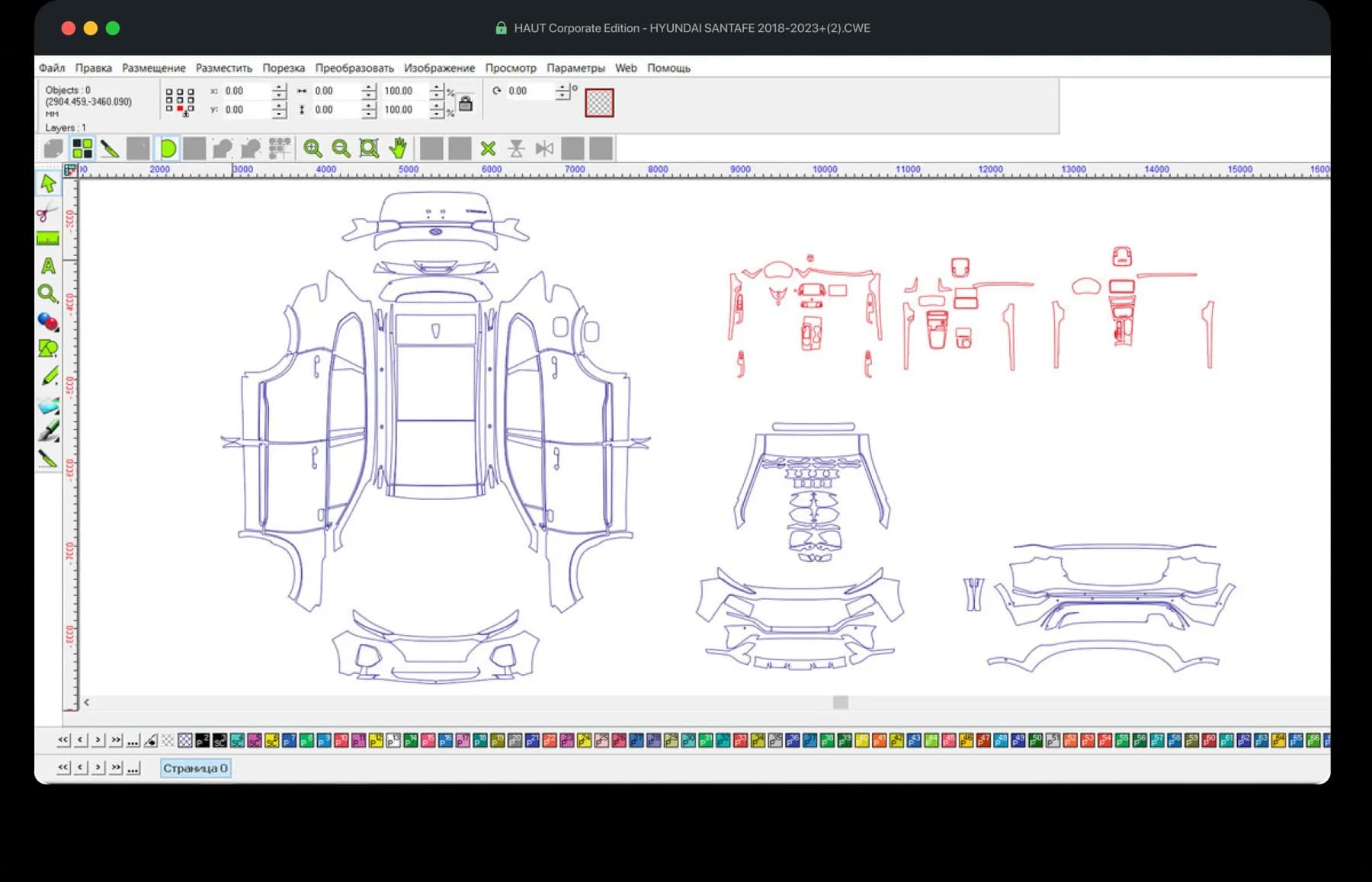Screen dimensions: 1372x882
Task: Decrease the height percent stepper
Action: (x=437, y=114)
